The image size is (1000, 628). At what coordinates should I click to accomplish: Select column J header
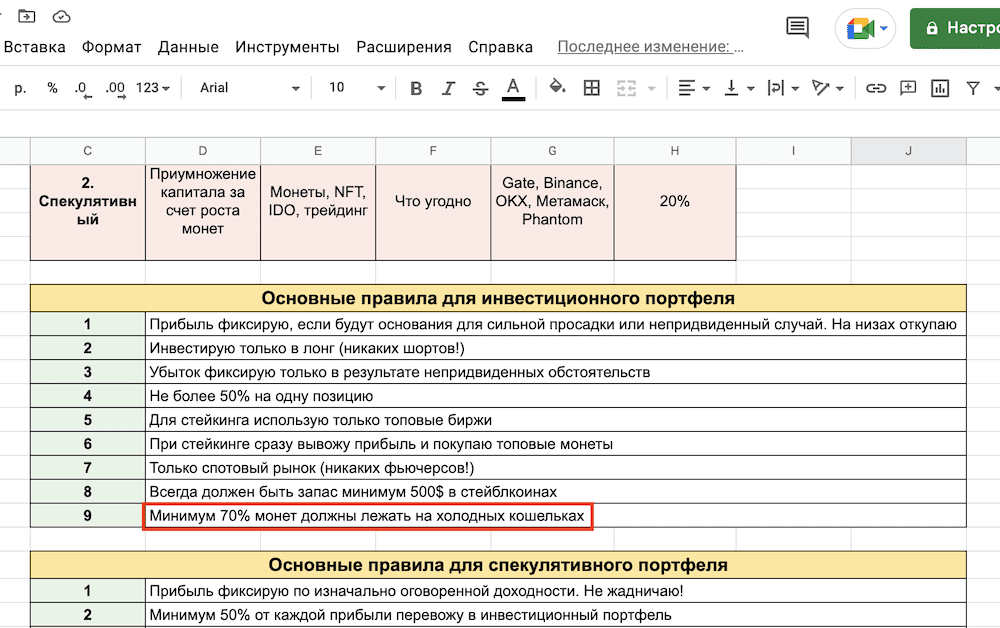(x=908, y=151)
